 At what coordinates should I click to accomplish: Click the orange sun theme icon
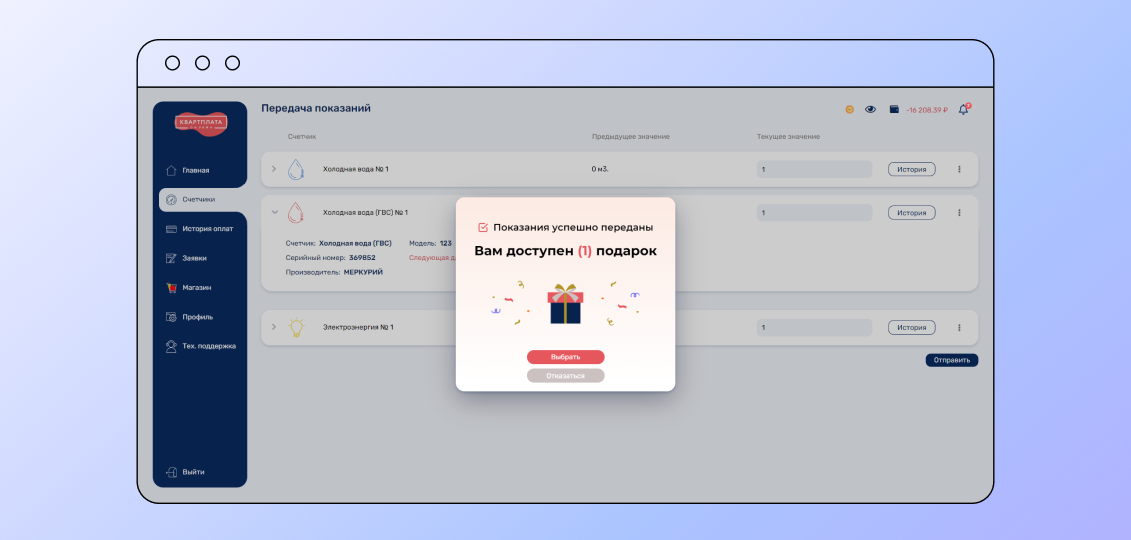click(x=849, y=109)
